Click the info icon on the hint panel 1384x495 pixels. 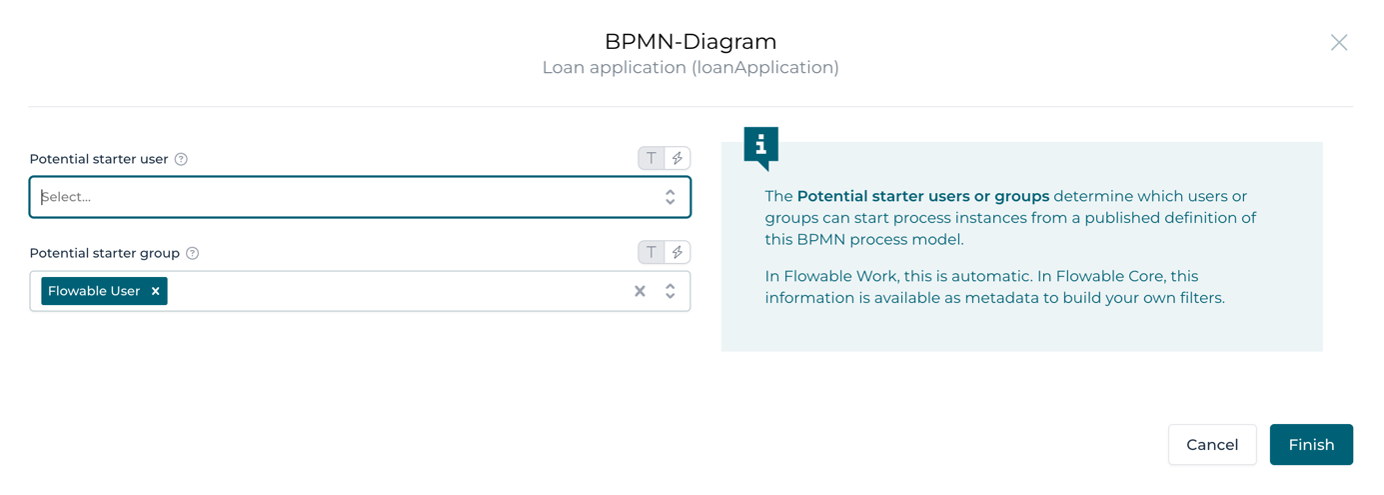[761, 146]
